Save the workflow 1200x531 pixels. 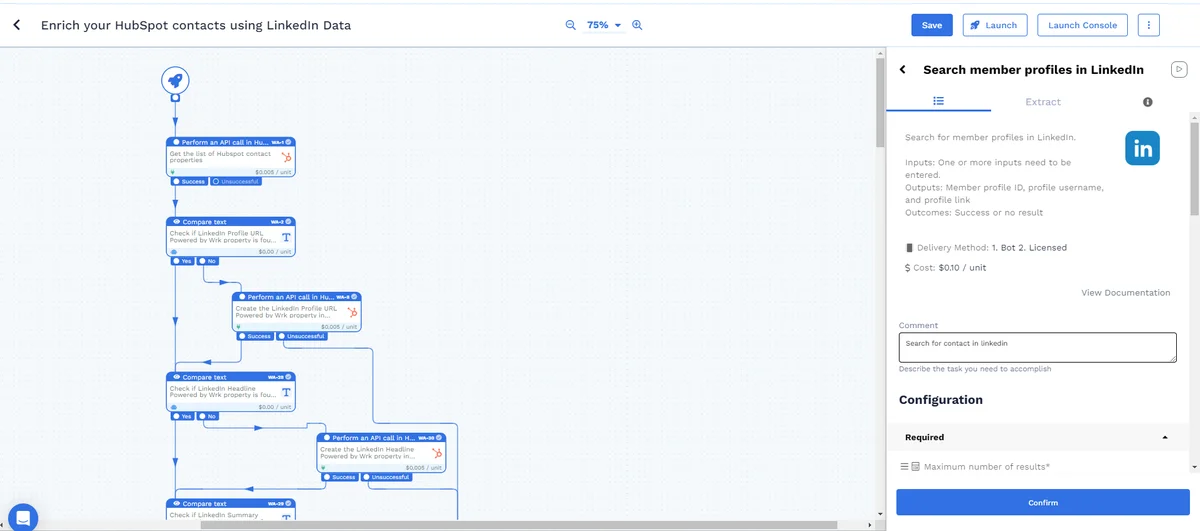point(932,25)
